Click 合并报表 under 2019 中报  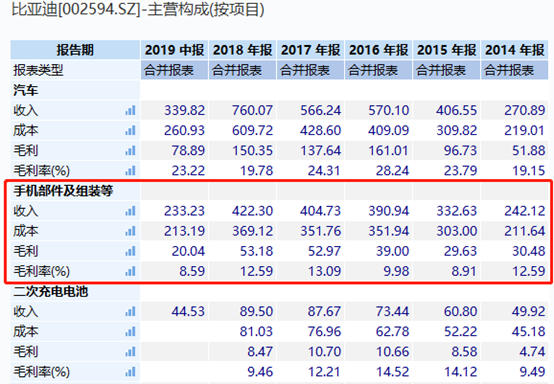(x=169, y=70)
